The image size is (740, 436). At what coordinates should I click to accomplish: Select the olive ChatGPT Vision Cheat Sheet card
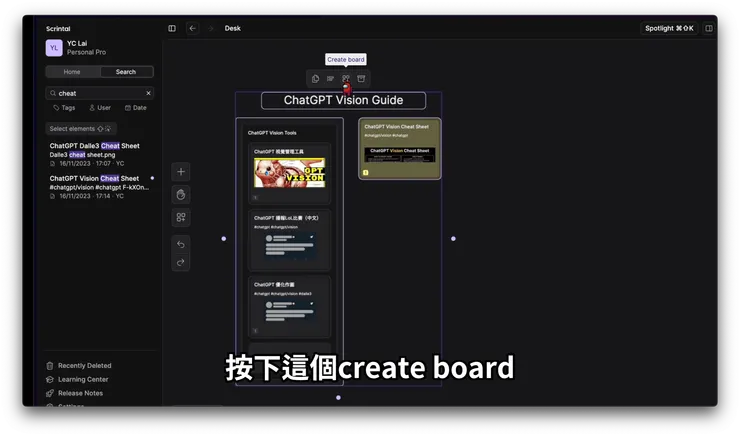400,148
